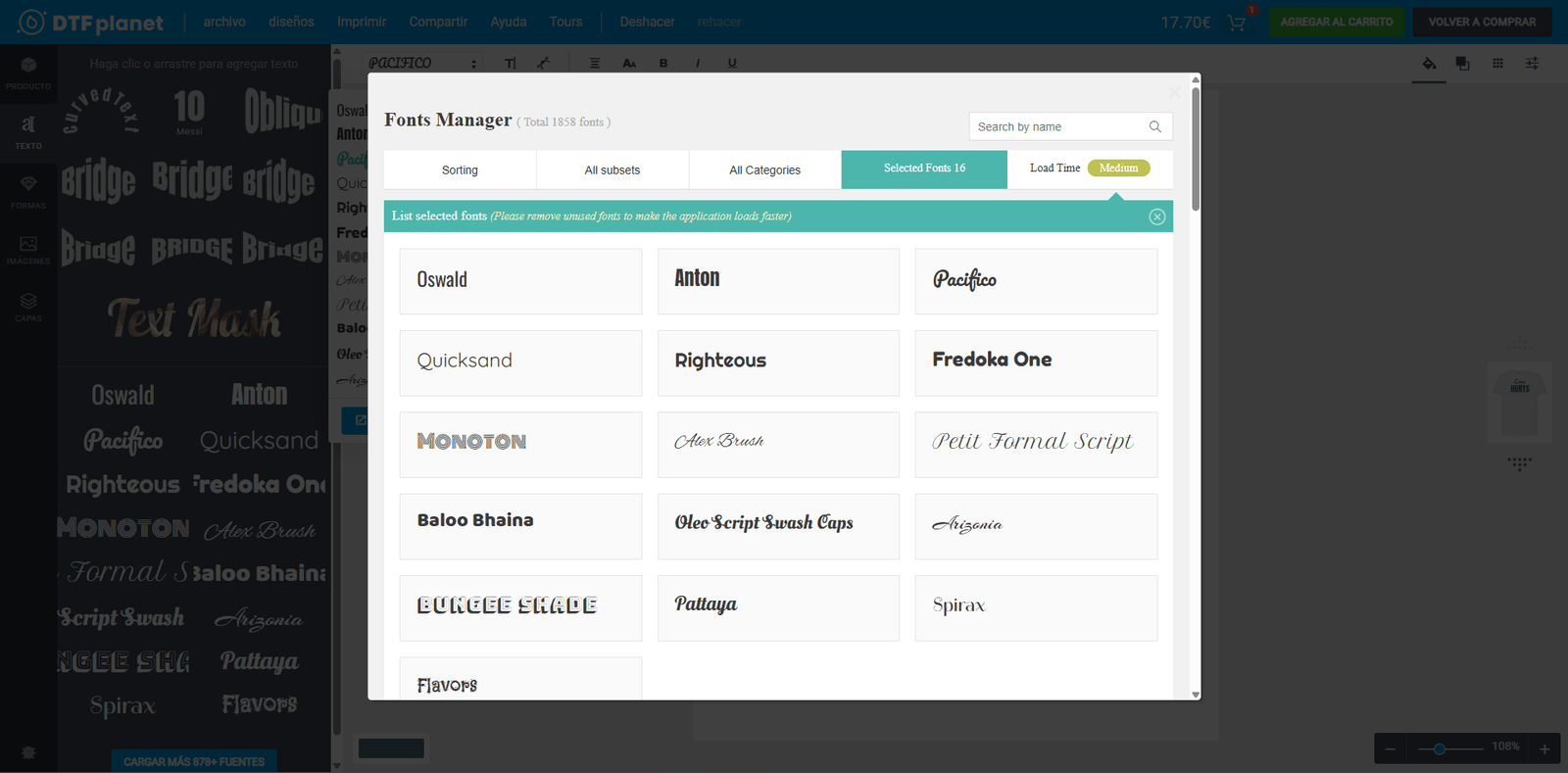Expand the Sorting dropdown

click(460, 169)
